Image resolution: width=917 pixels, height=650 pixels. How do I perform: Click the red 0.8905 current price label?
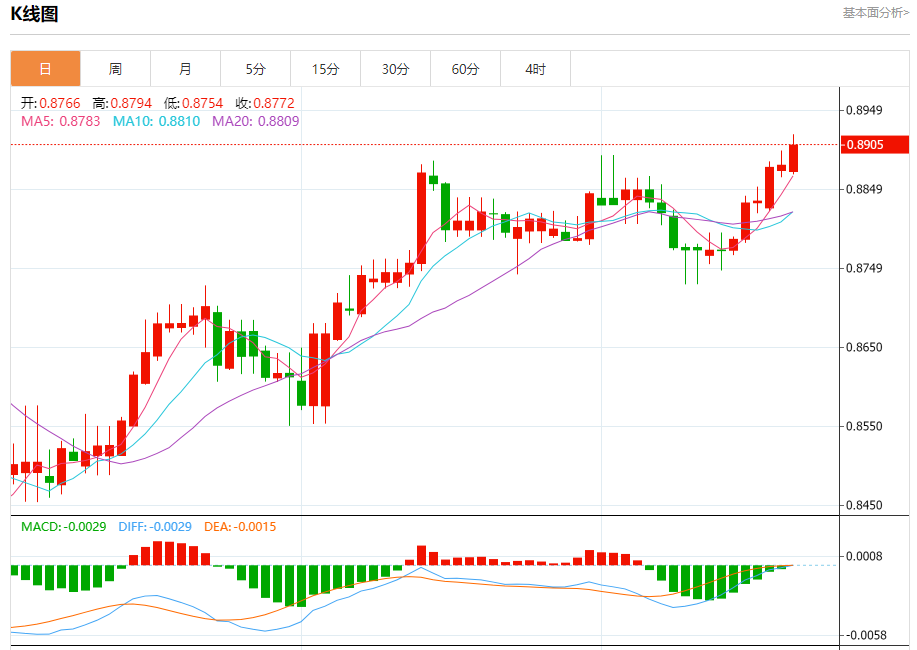point(874,145)
